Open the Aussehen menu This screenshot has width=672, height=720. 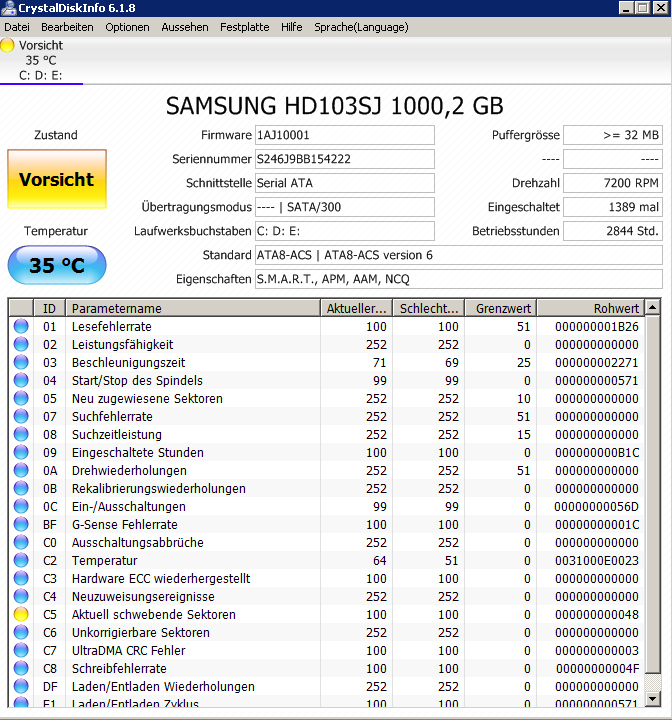(185, 27)
